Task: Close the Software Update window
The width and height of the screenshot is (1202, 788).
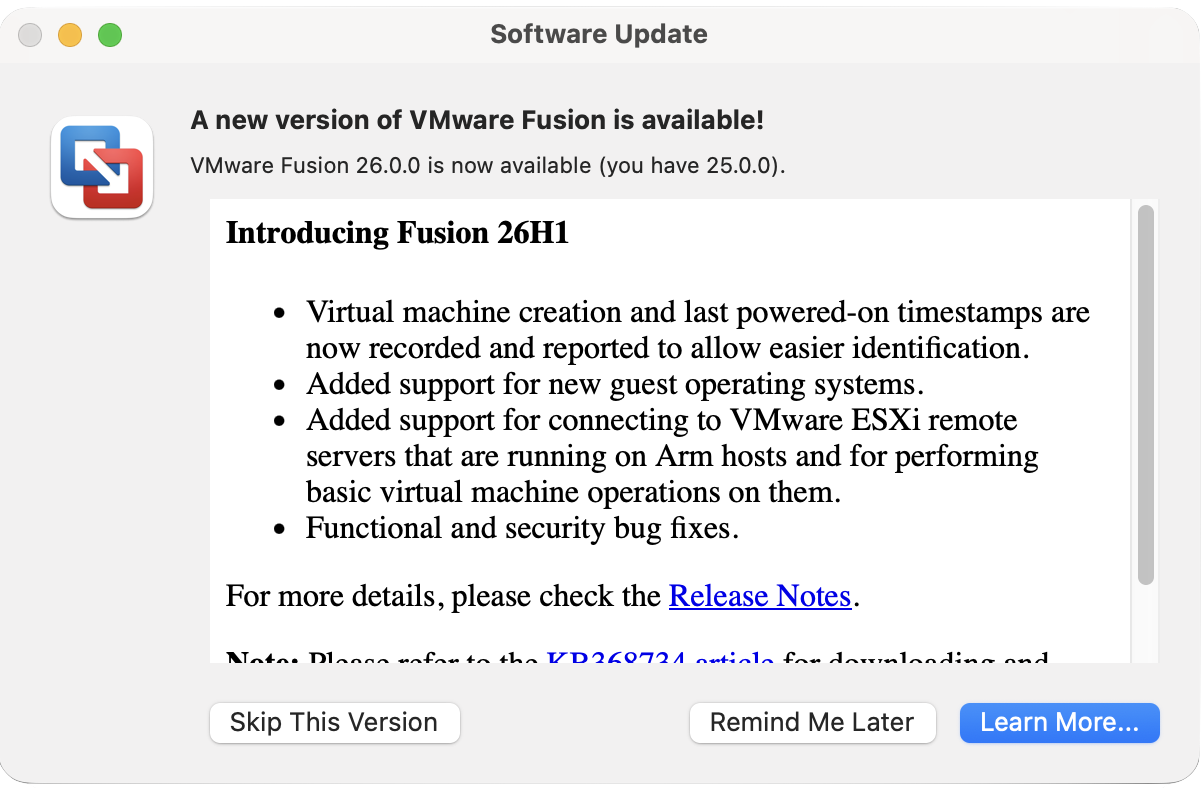Action: click(x=30, y=35)
